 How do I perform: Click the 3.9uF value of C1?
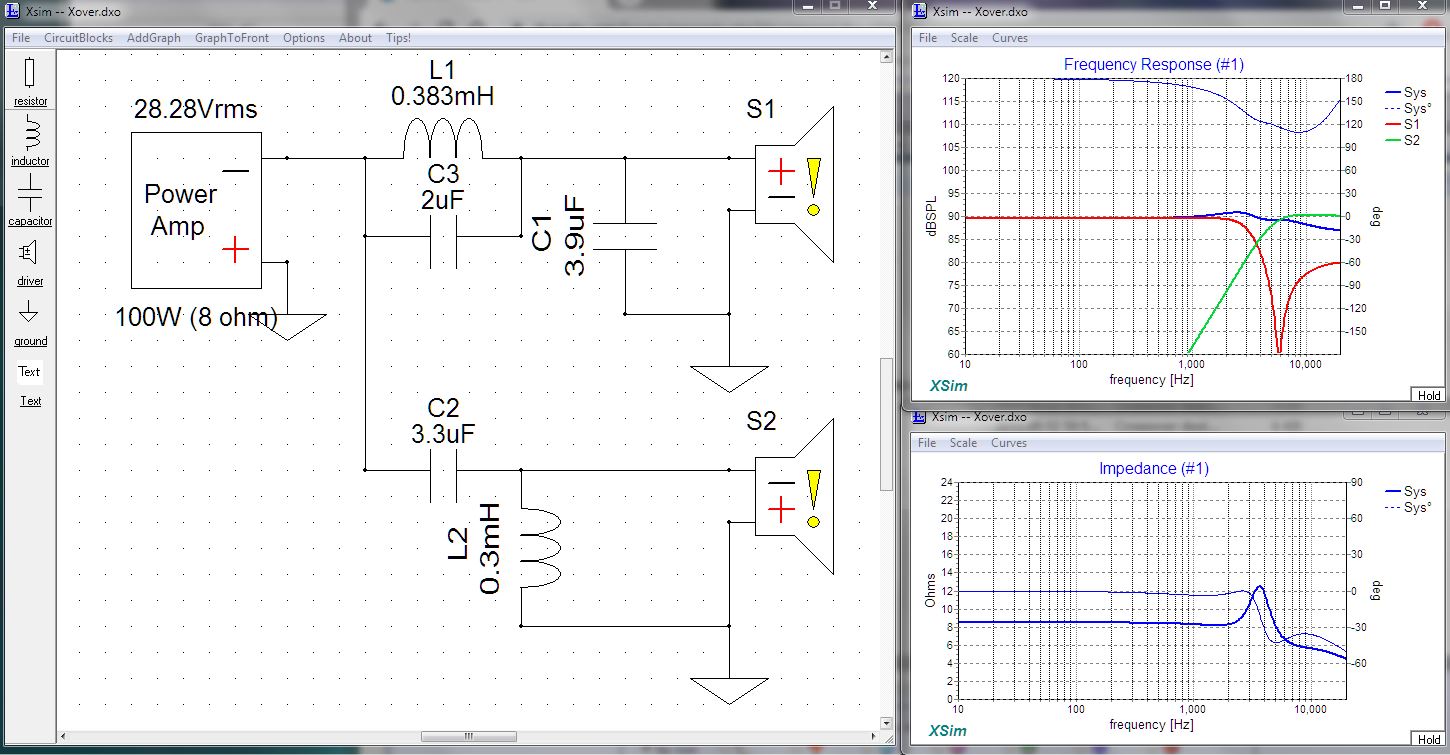click(576, 236)
